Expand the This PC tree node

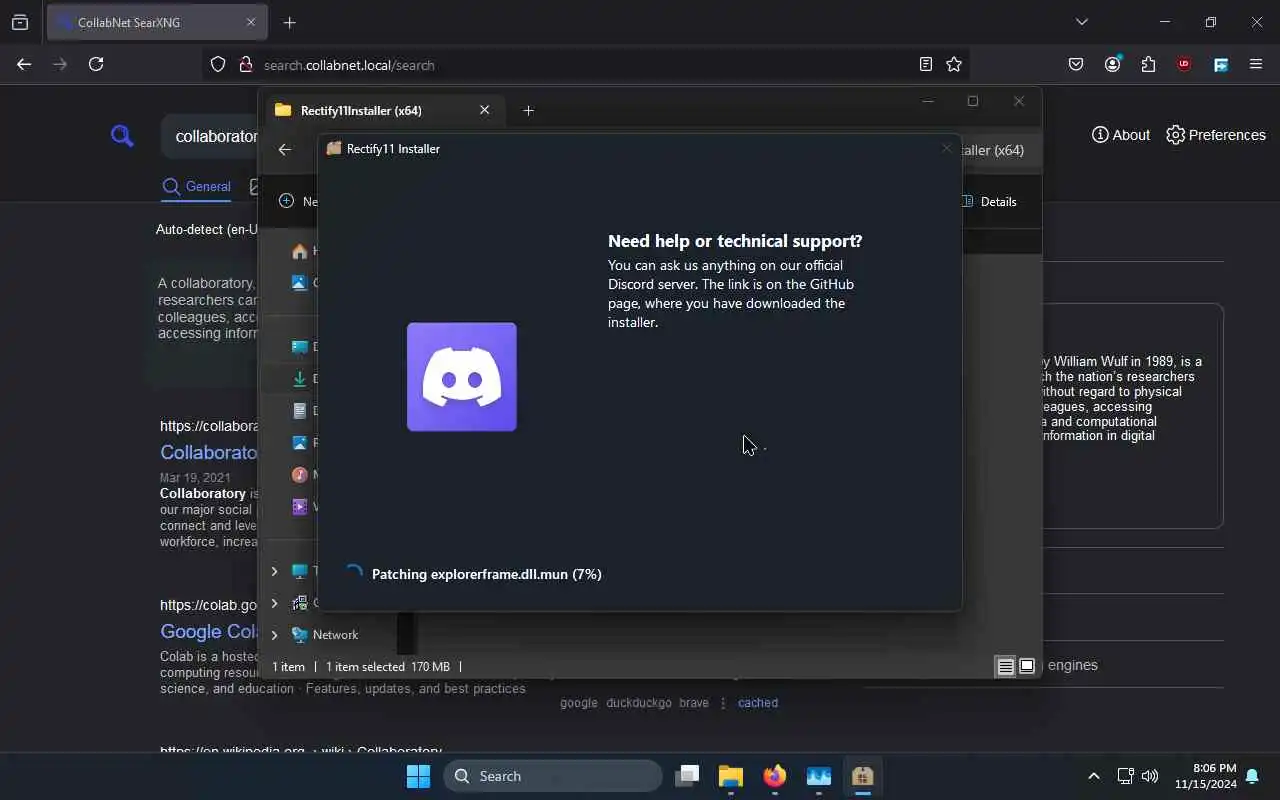[274, 571]
